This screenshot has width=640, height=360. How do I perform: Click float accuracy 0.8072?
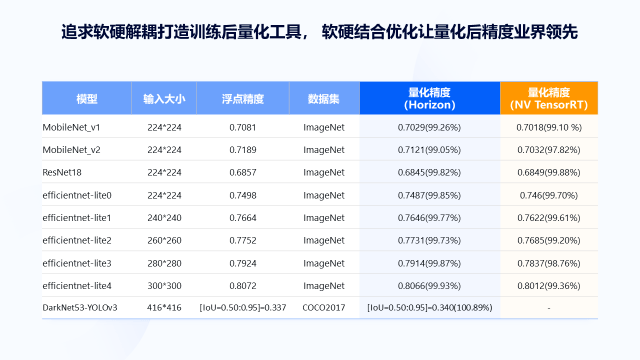(243, 286)
